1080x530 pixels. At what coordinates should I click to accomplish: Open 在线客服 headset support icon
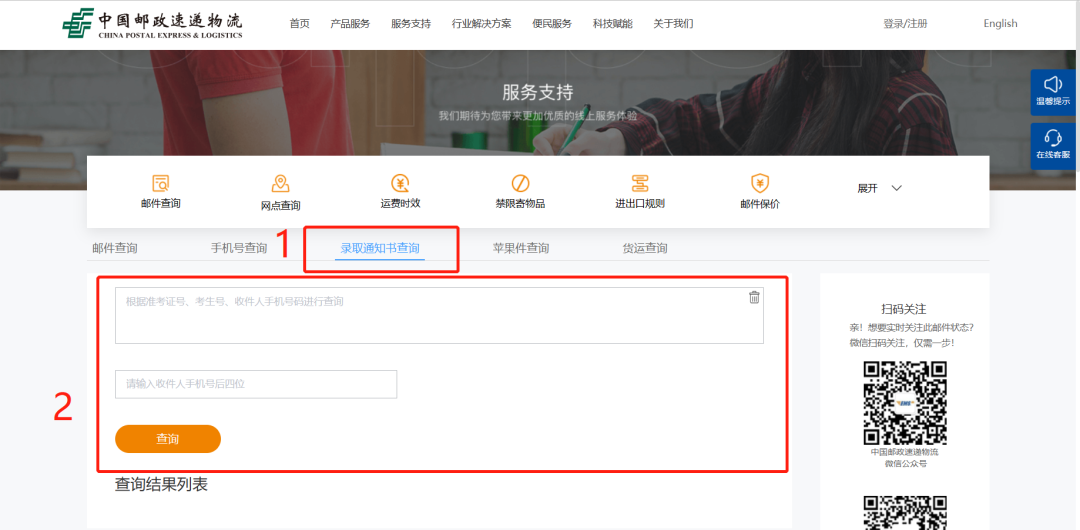1052,138
